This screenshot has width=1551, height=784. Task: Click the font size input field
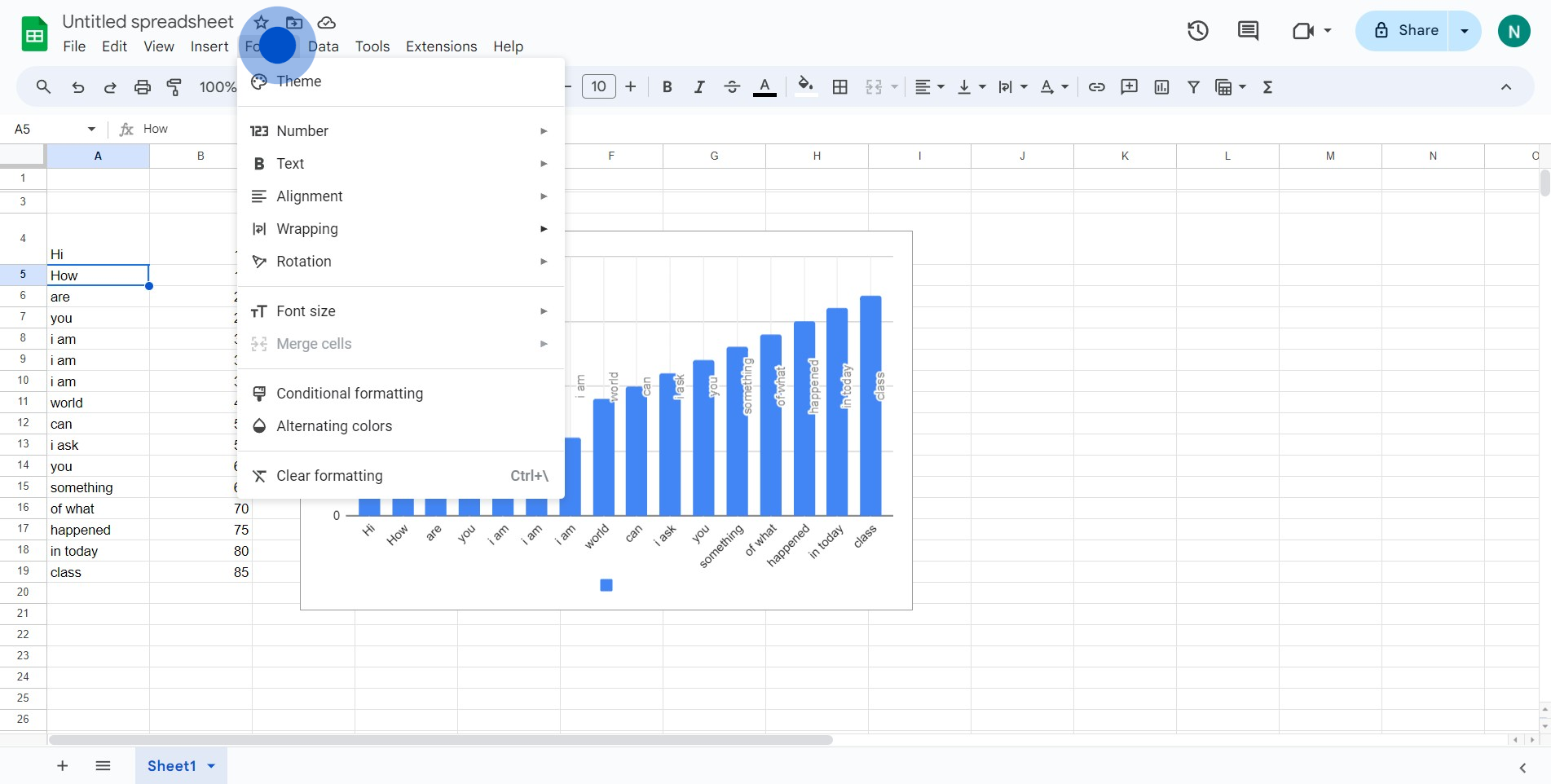(598, 87)
